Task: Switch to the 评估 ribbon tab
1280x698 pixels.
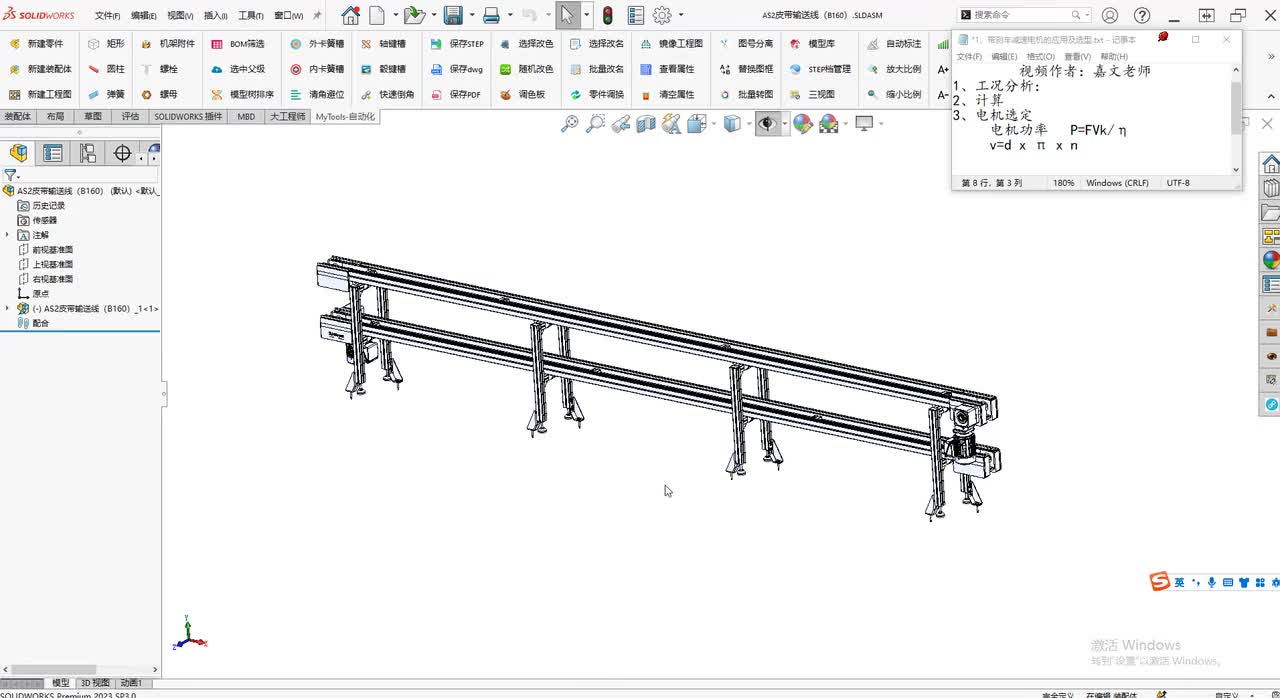Action: 130,117
